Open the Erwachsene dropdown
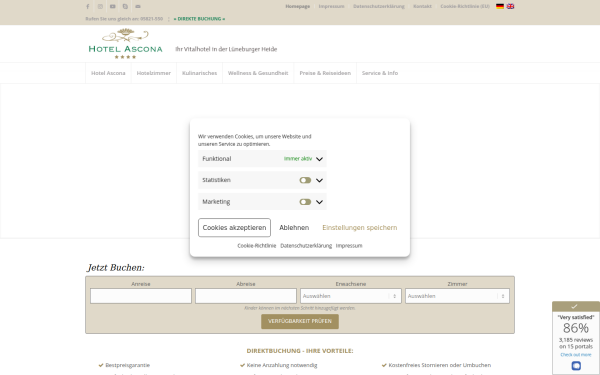This screenshot has width=600, height=375. (x=351, y=296)
